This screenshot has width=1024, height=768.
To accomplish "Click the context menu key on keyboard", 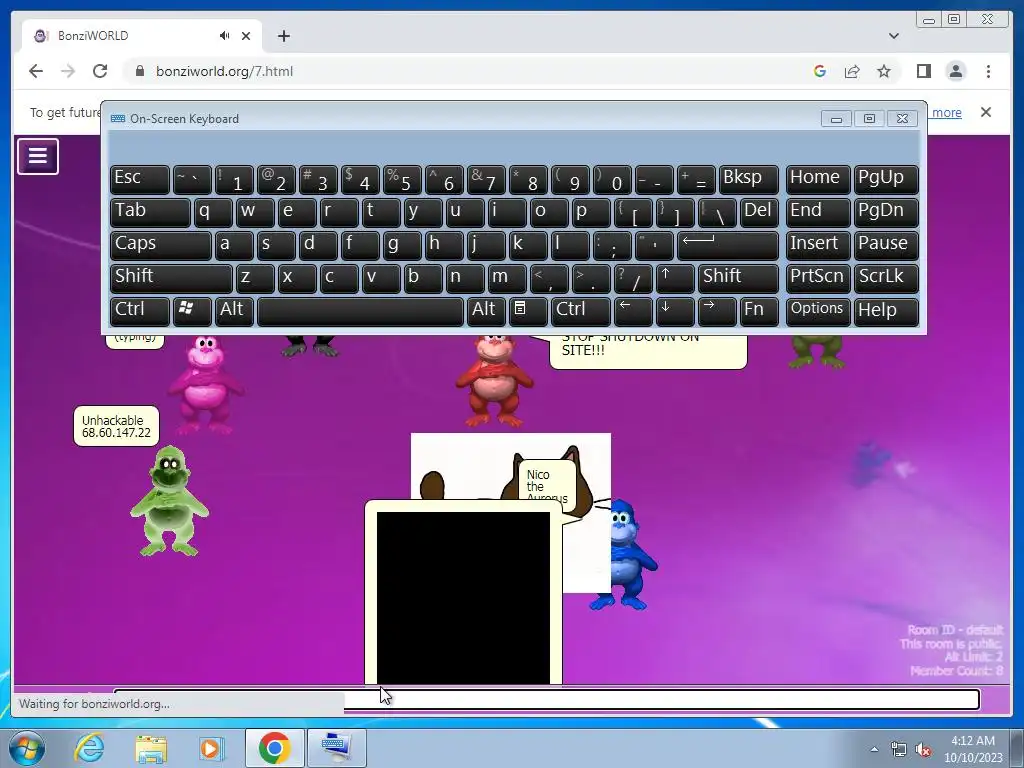I will [x=528, y=311].
